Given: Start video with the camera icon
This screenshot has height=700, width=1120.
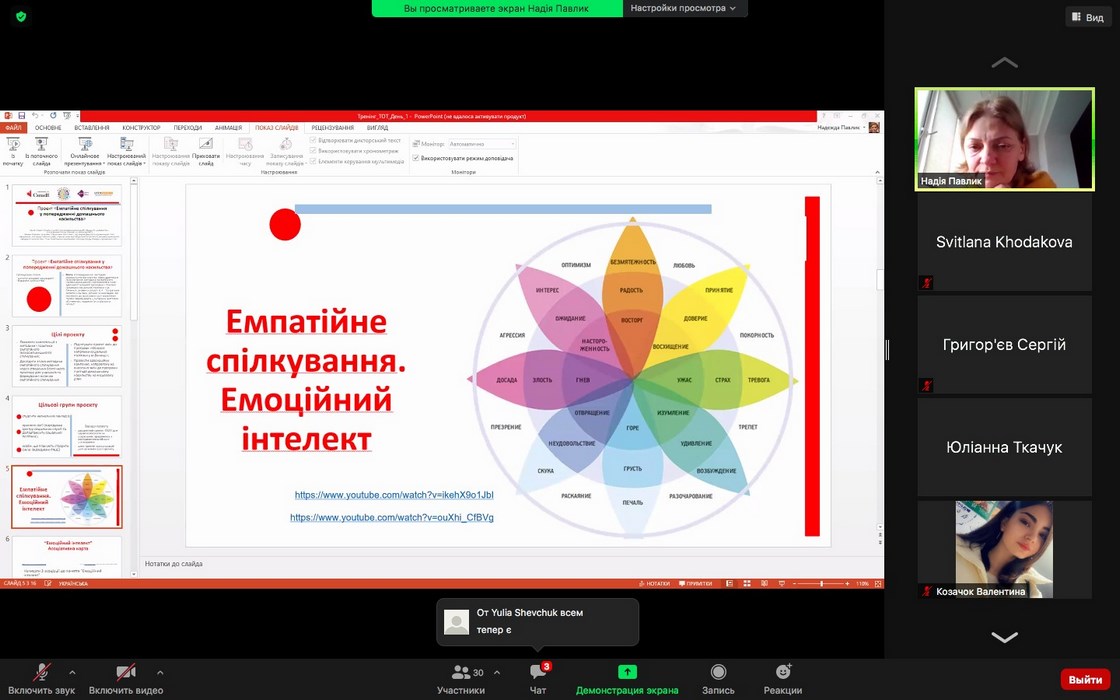Looking at the screenshot, I should pyautogui.click(x=126, y=672).
